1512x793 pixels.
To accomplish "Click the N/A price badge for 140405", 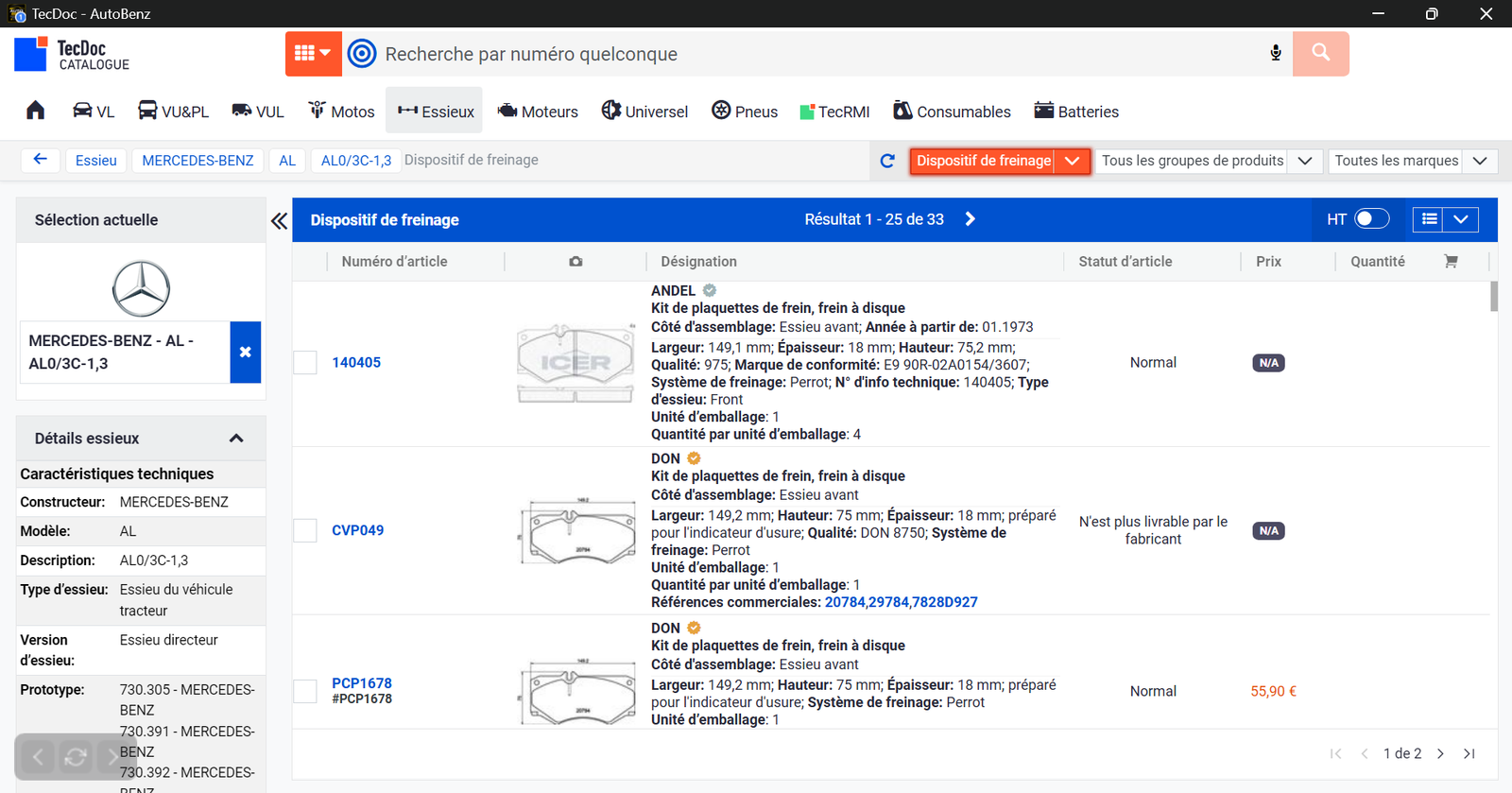I will (x=1268, y=363).
